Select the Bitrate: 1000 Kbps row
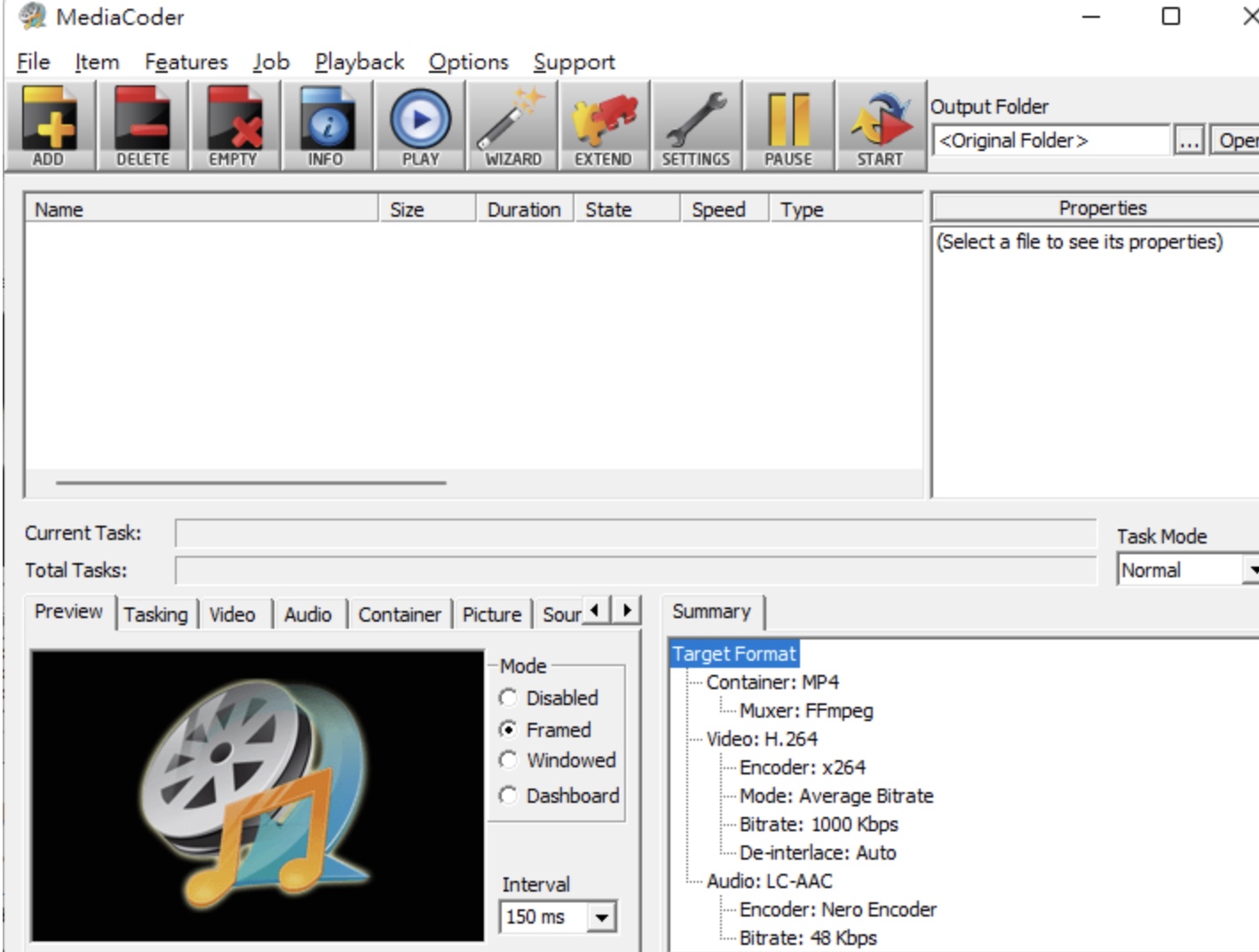This screenshot has width=1259, height=952. coord(819,825)
